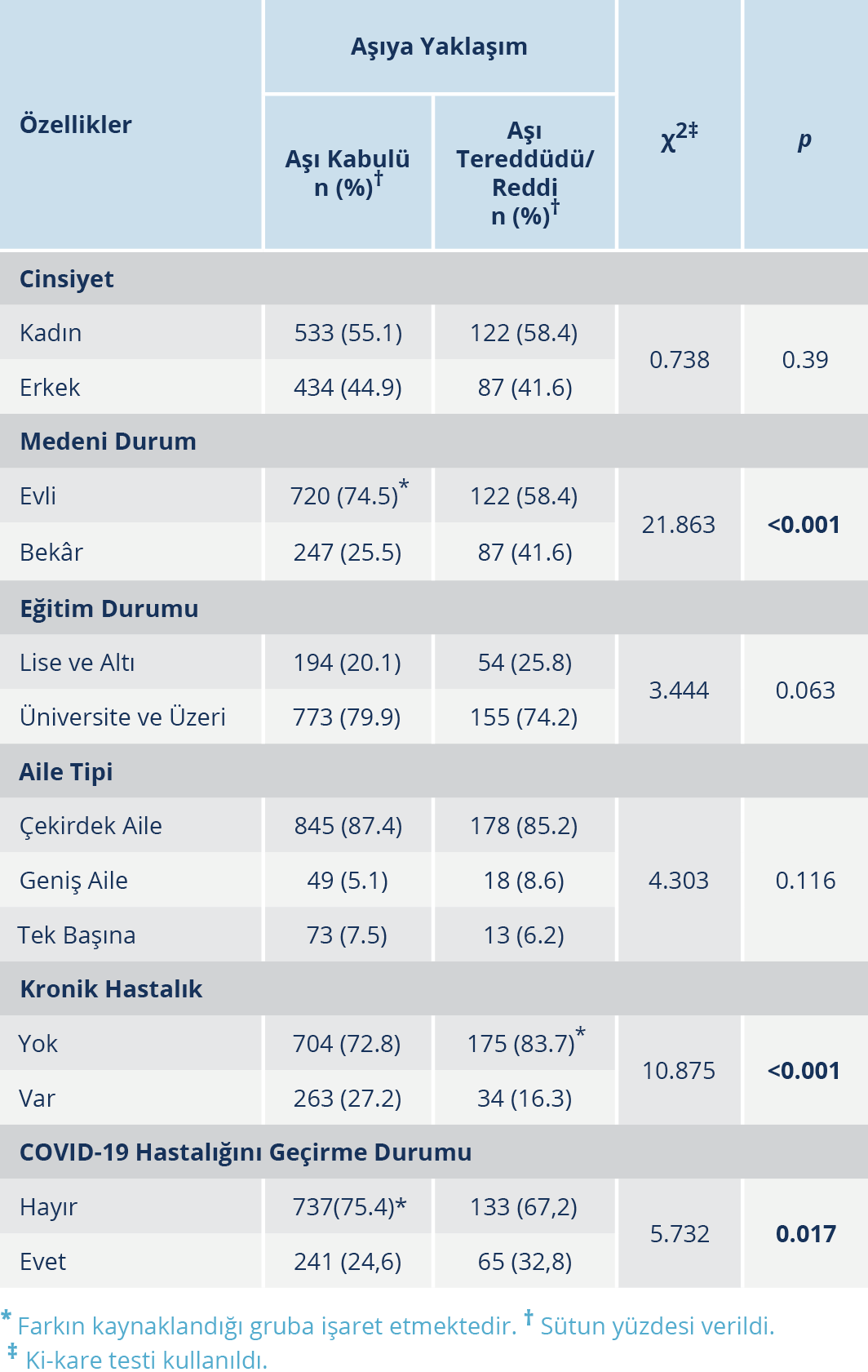Viewport: 868px width, 1372px height.
Task: Click the "Özellikler" column header
Action: (x=76, y=125)
